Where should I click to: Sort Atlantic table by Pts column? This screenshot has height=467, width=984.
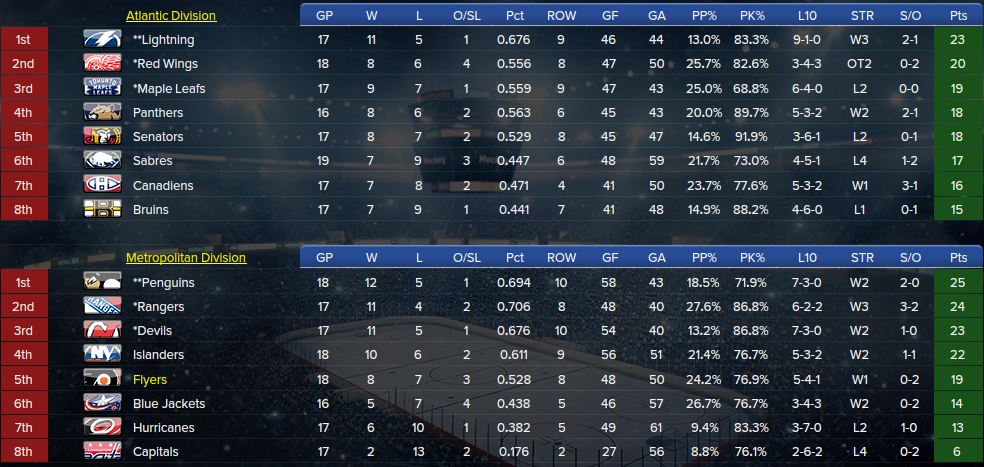pos(956,16)
